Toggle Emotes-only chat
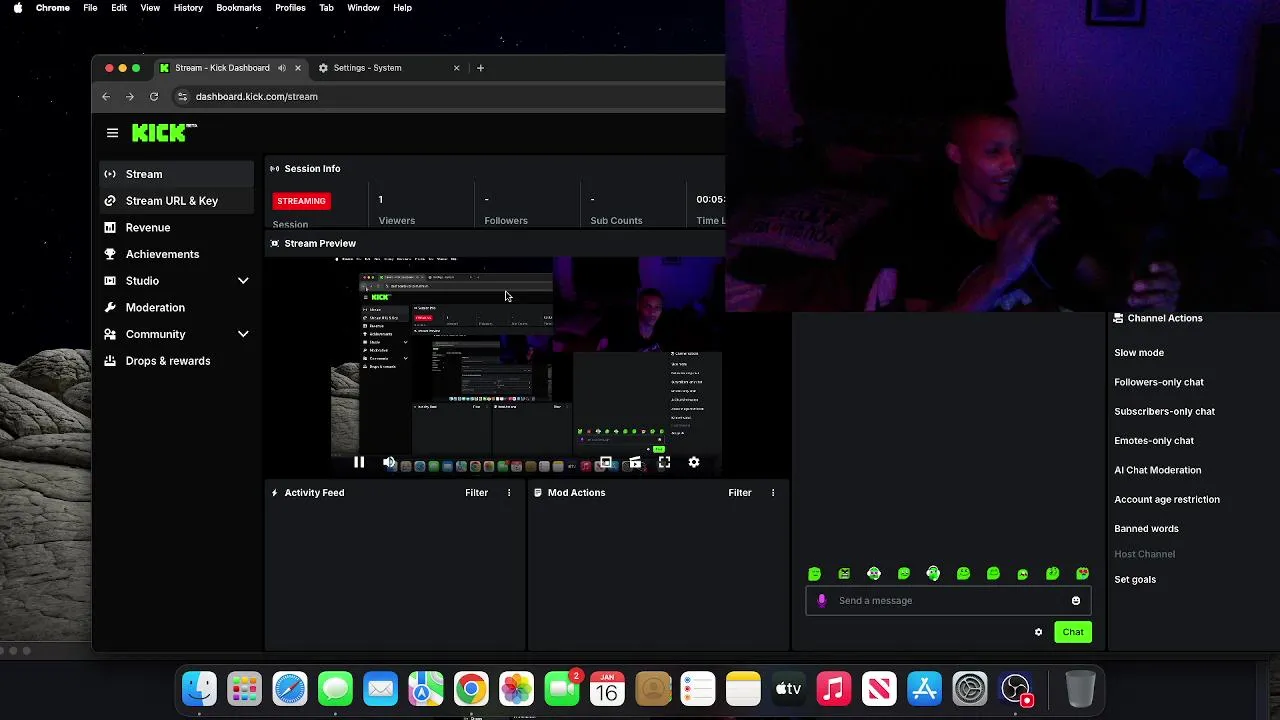 (x=1154, y=441)
